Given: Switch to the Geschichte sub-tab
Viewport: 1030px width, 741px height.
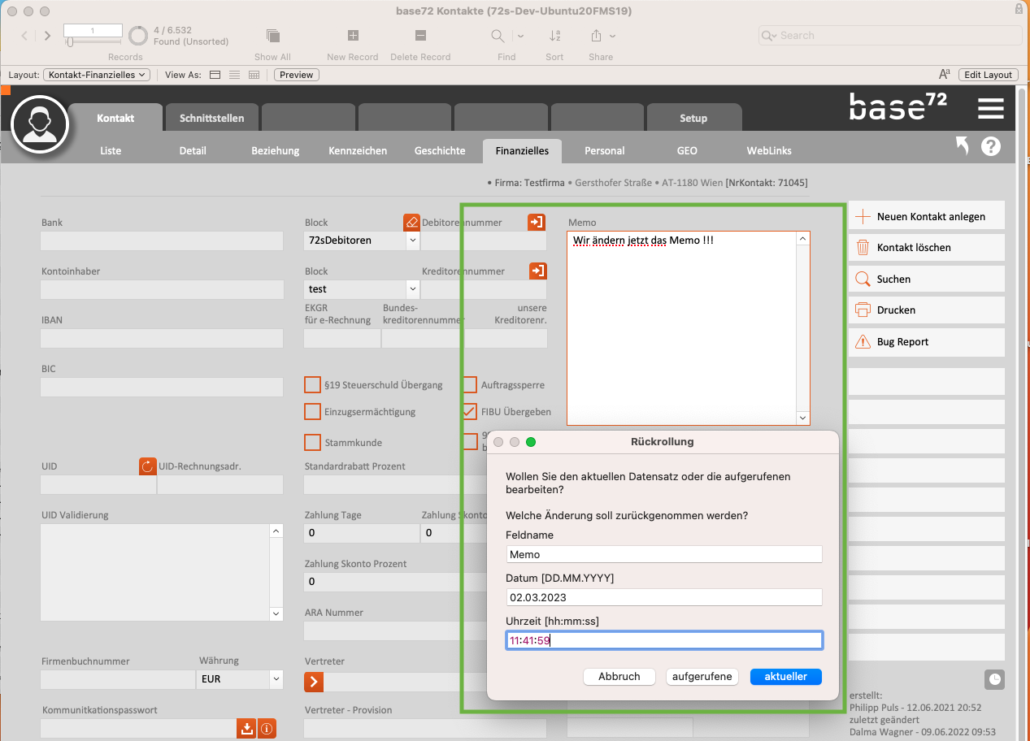Looking at the screenshot, I should point(439,150).
